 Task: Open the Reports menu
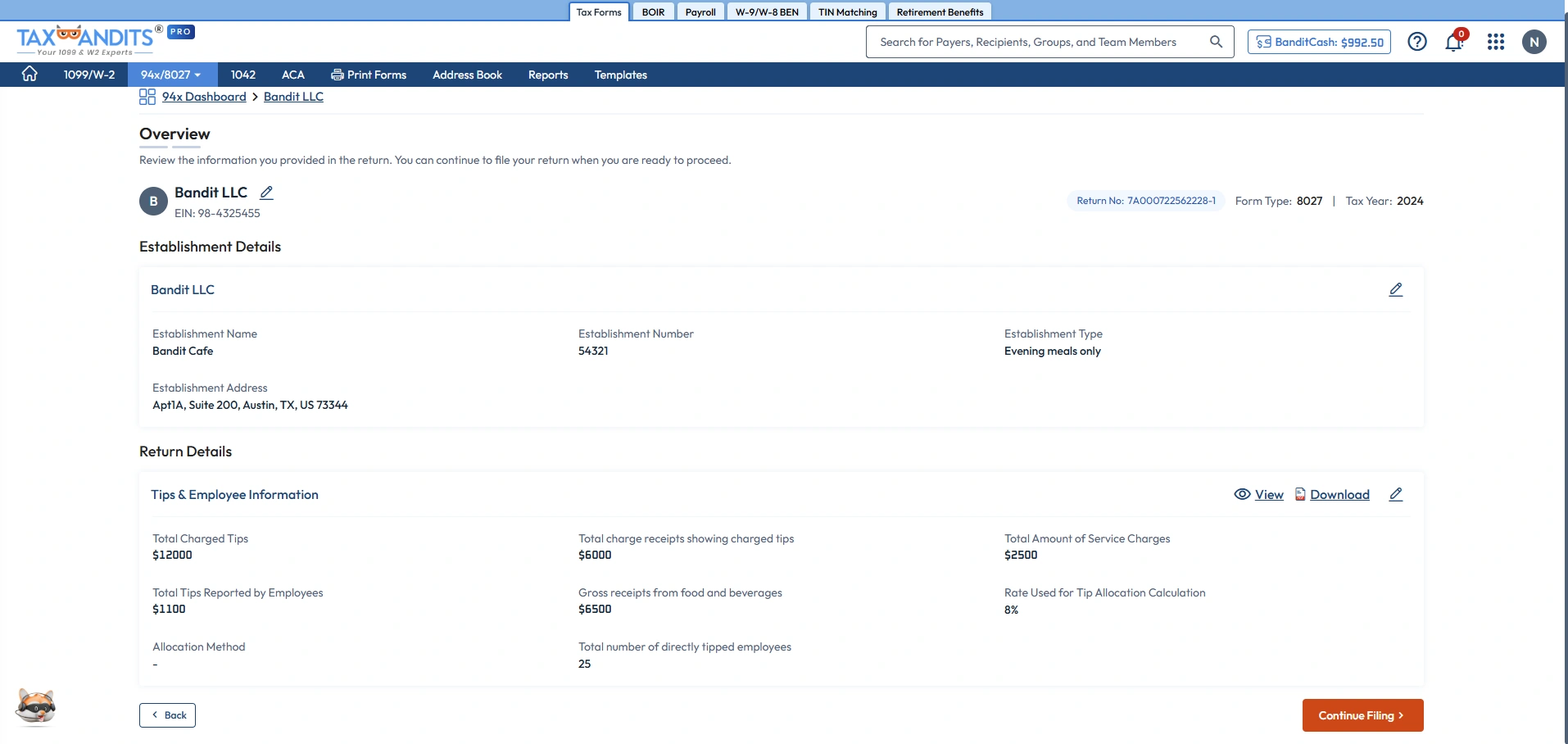(548, 75)
